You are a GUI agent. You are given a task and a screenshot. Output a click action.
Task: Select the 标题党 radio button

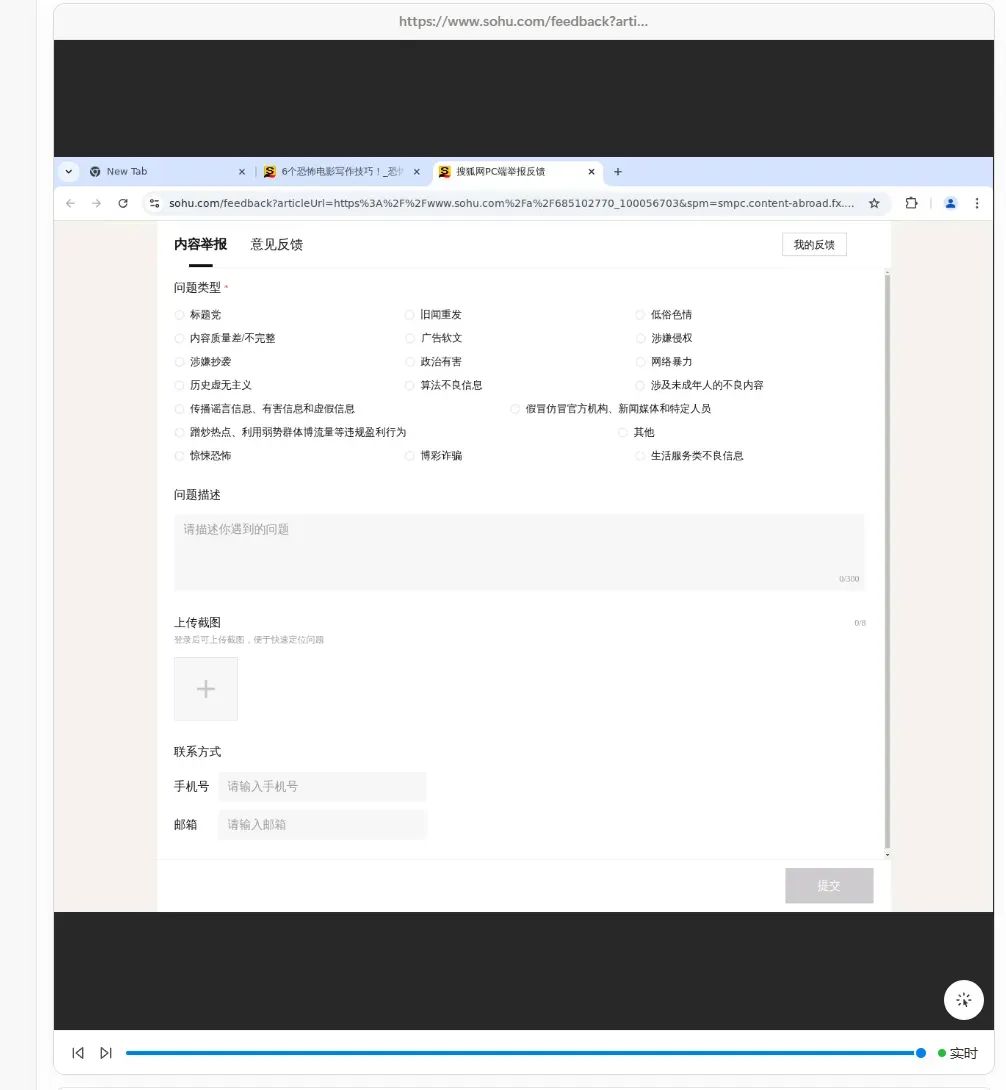point(179,314)
